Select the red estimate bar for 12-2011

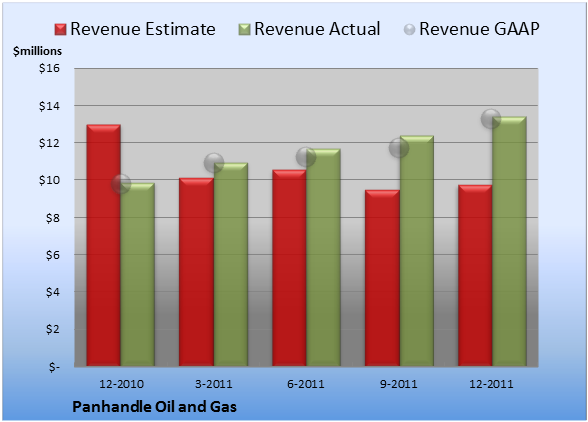point(475,276)
